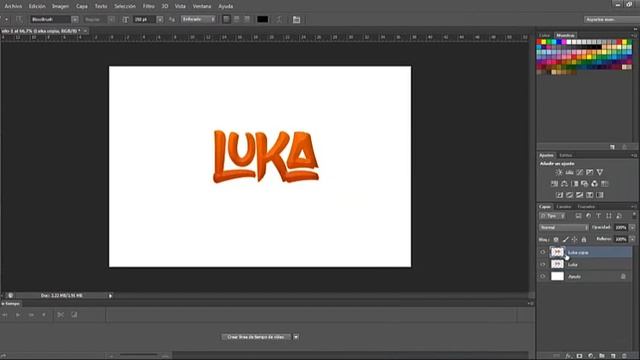This screenshot has width=640, height=360.
Task: Open the font size dropdown arrow
Action: point(160,19)
